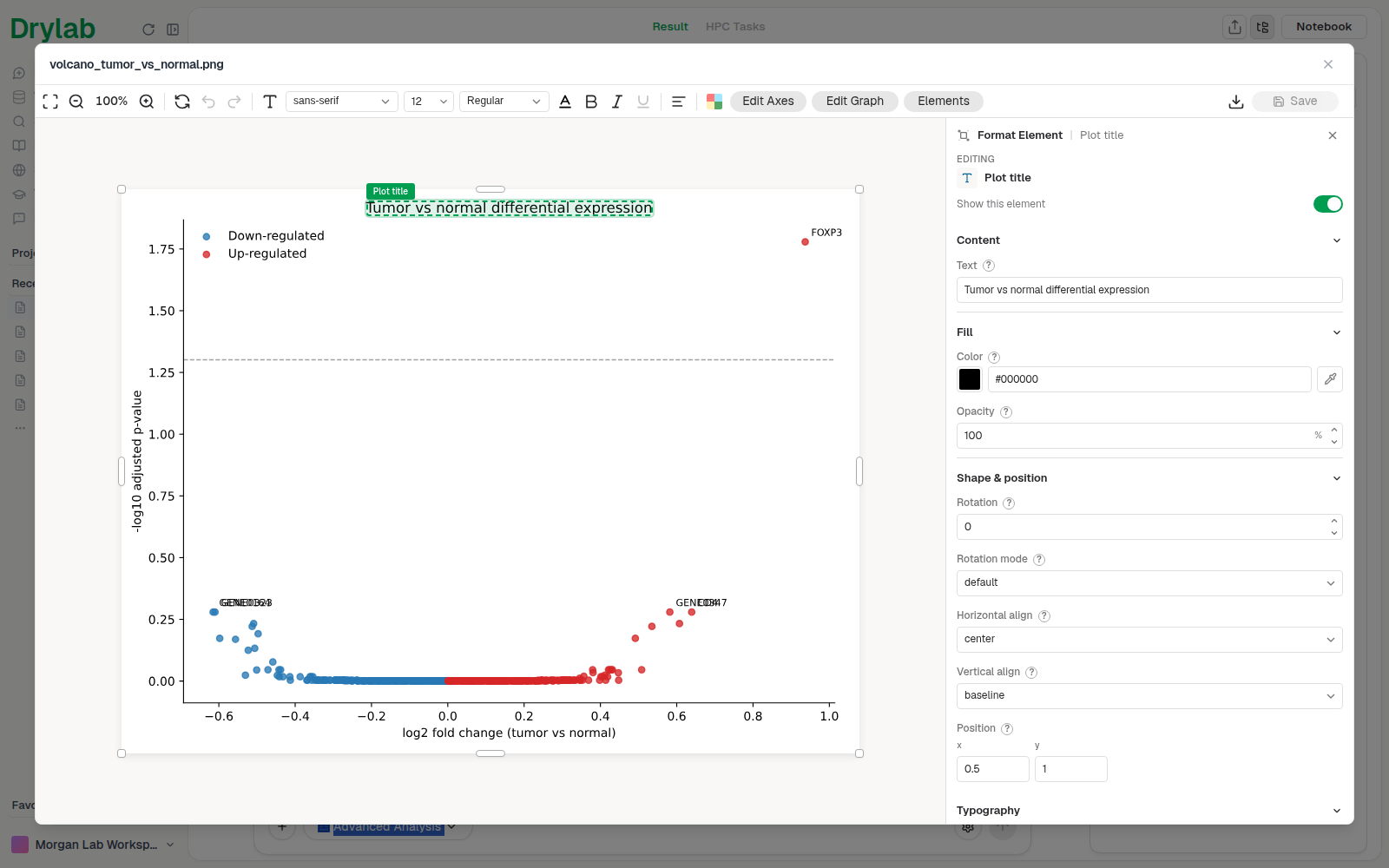Zoom in with the plus magnifier
The height and width of the screenshot is (868, 1389).
[147, 102]
